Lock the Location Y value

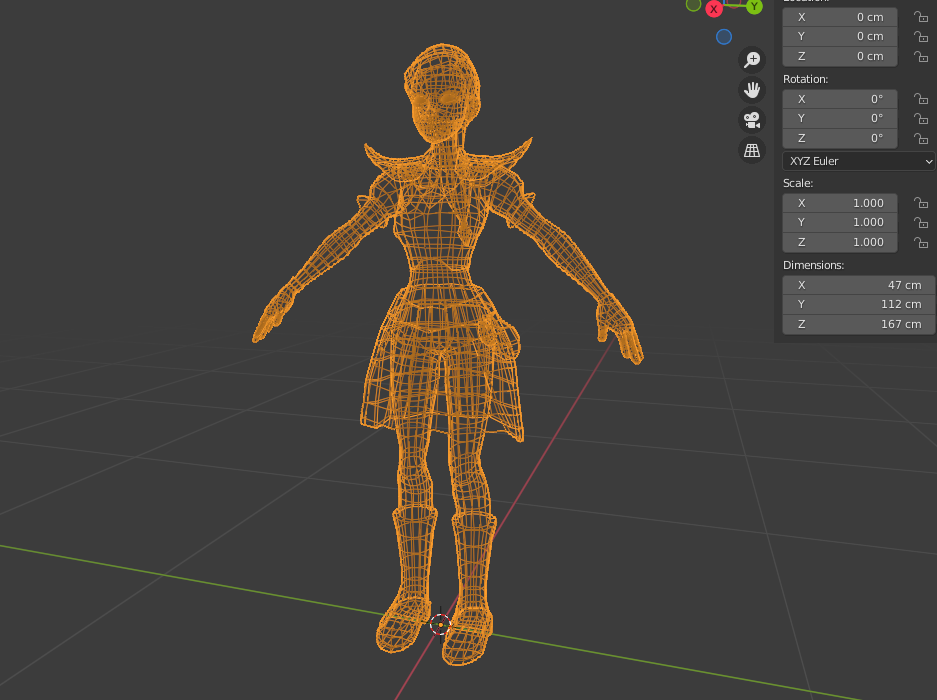tap(921, 36)
